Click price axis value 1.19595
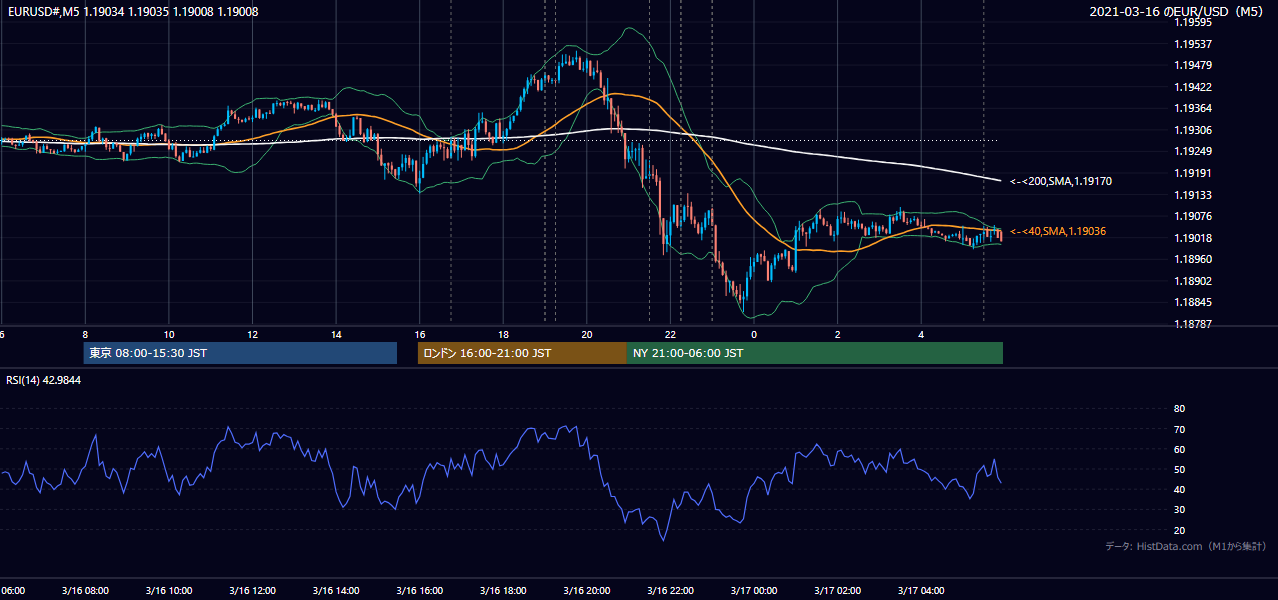 (1193, 22)
